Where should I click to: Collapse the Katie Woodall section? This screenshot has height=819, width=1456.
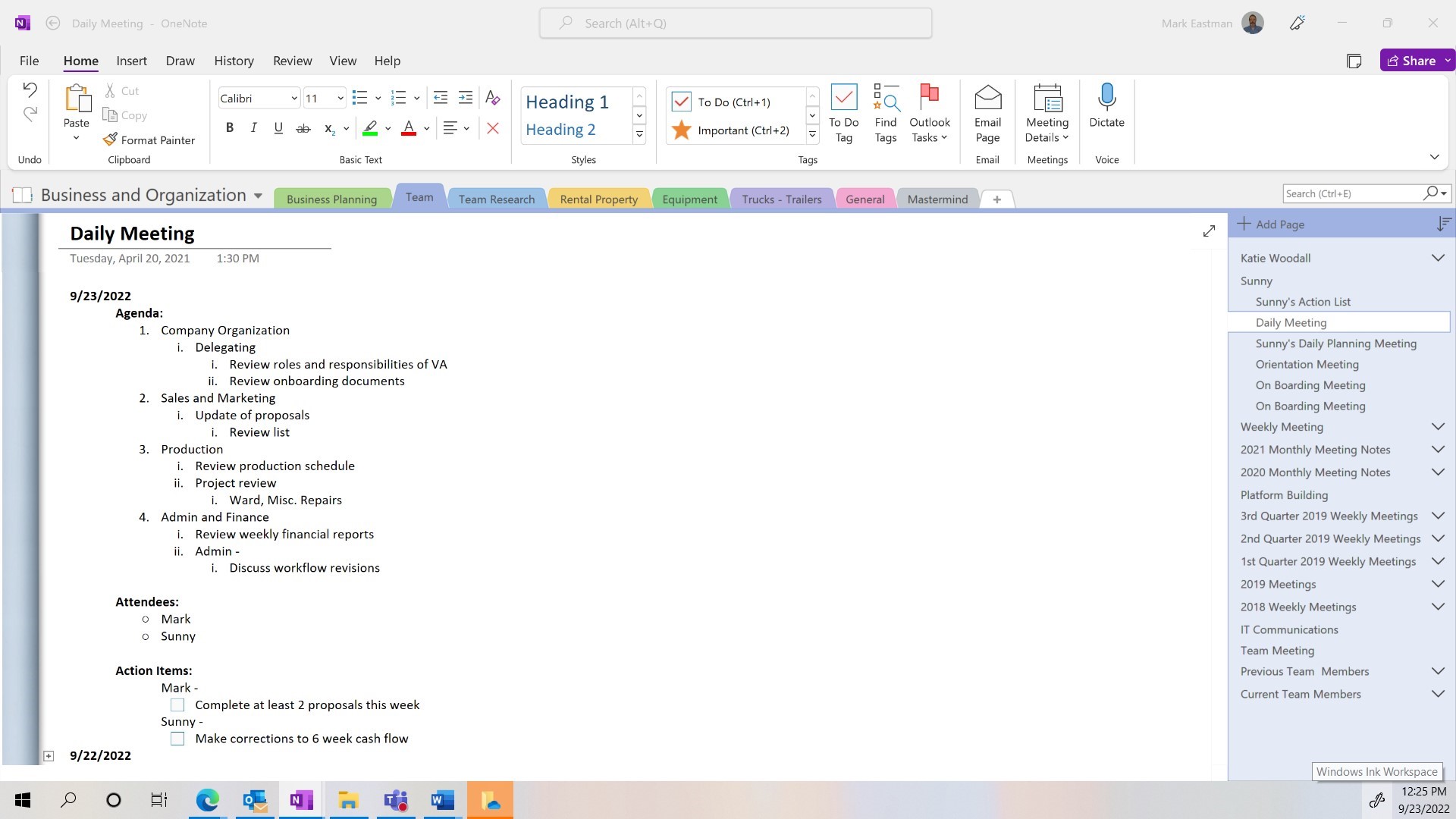(1438, 258)
